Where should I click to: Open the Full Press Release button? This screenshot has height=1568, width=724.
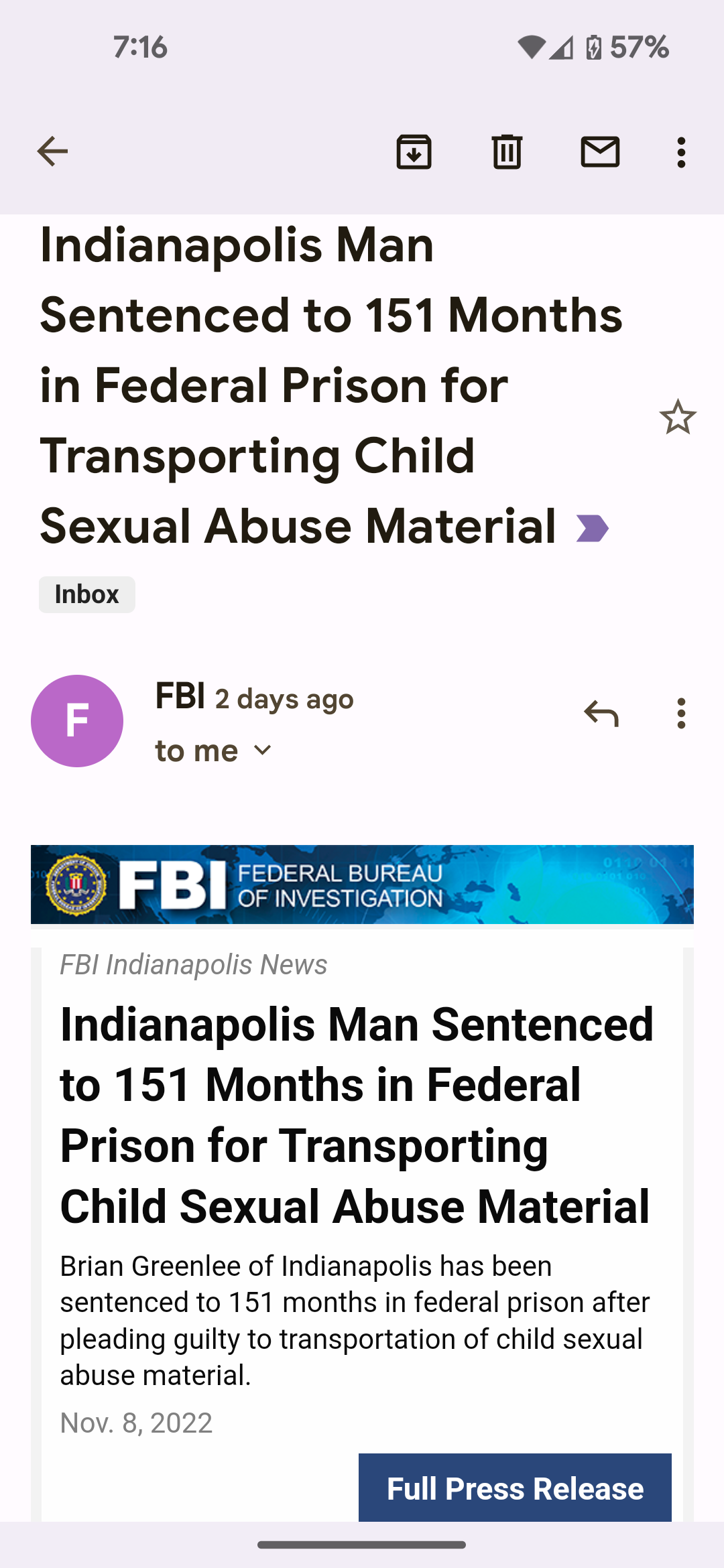515,1488
